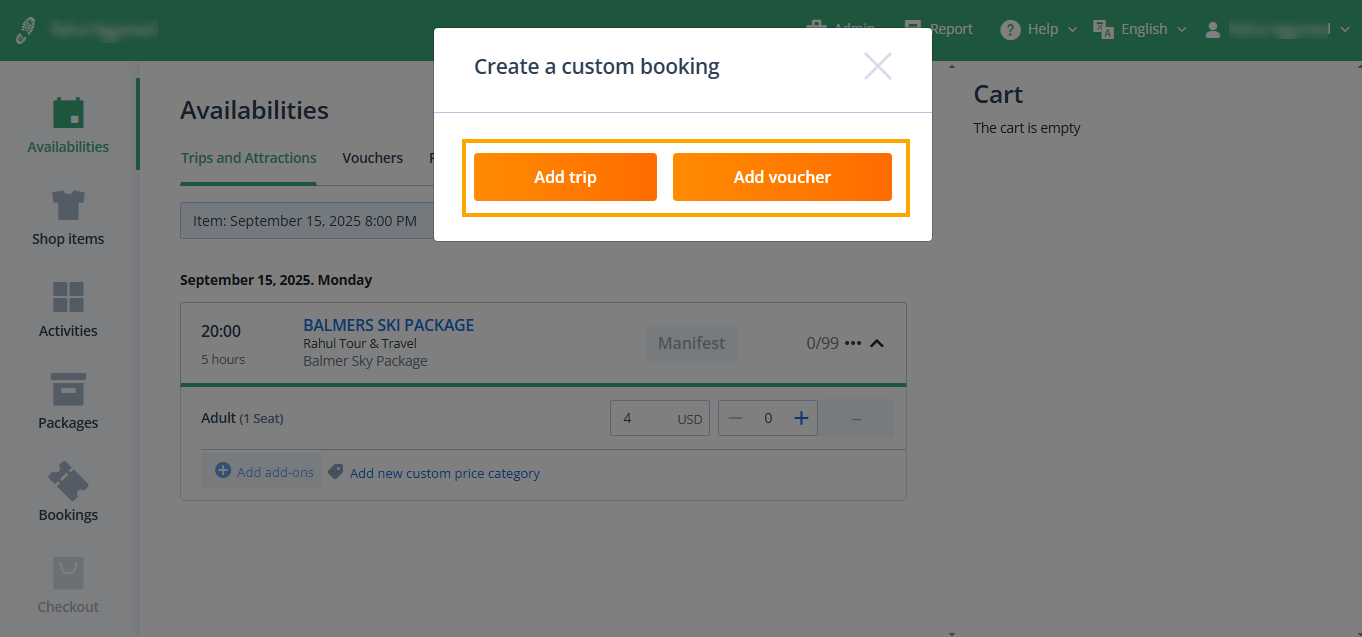Click Add new custom price category link

point(444,473)
